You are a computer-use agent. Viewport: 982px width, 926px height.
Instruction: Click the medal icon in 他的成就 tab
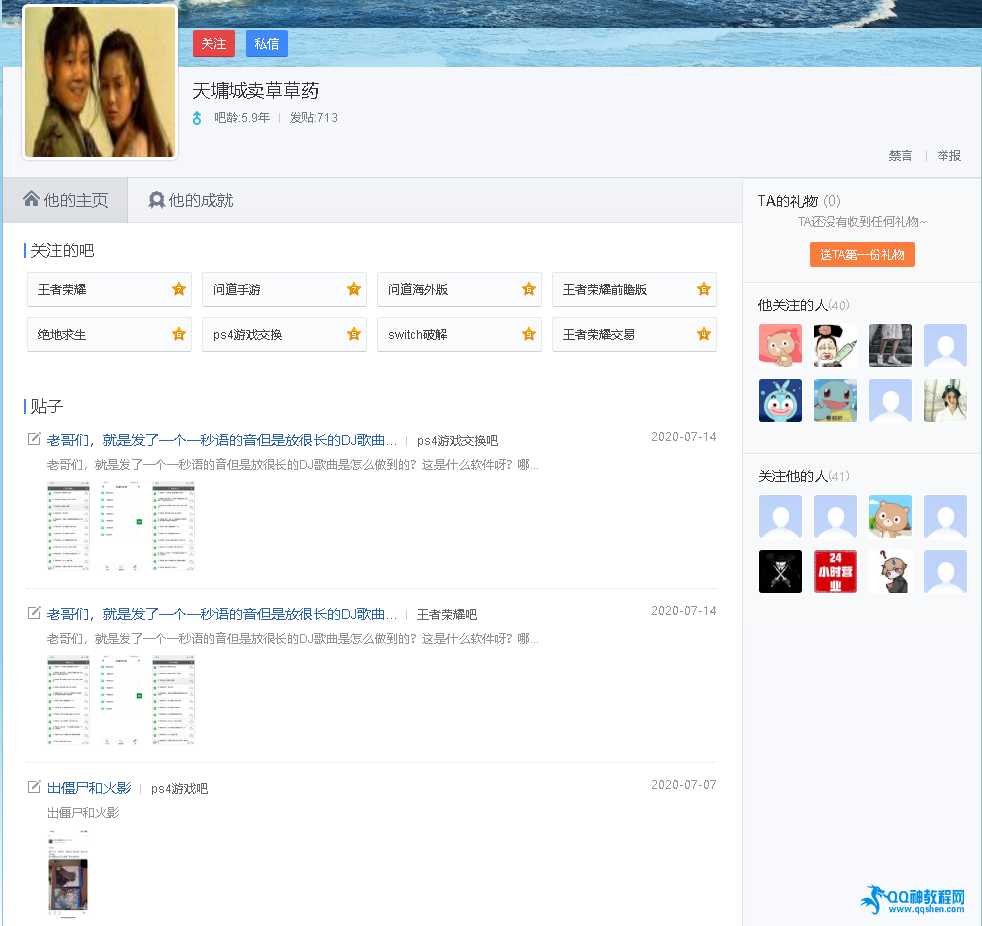(x=157, y=200)
